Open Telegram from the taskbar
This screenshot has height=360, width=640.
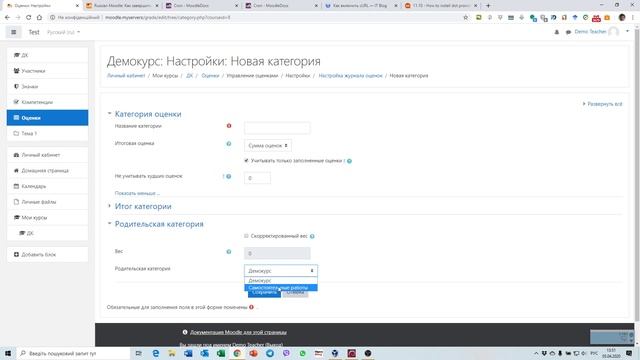click(x=270, y=353)
